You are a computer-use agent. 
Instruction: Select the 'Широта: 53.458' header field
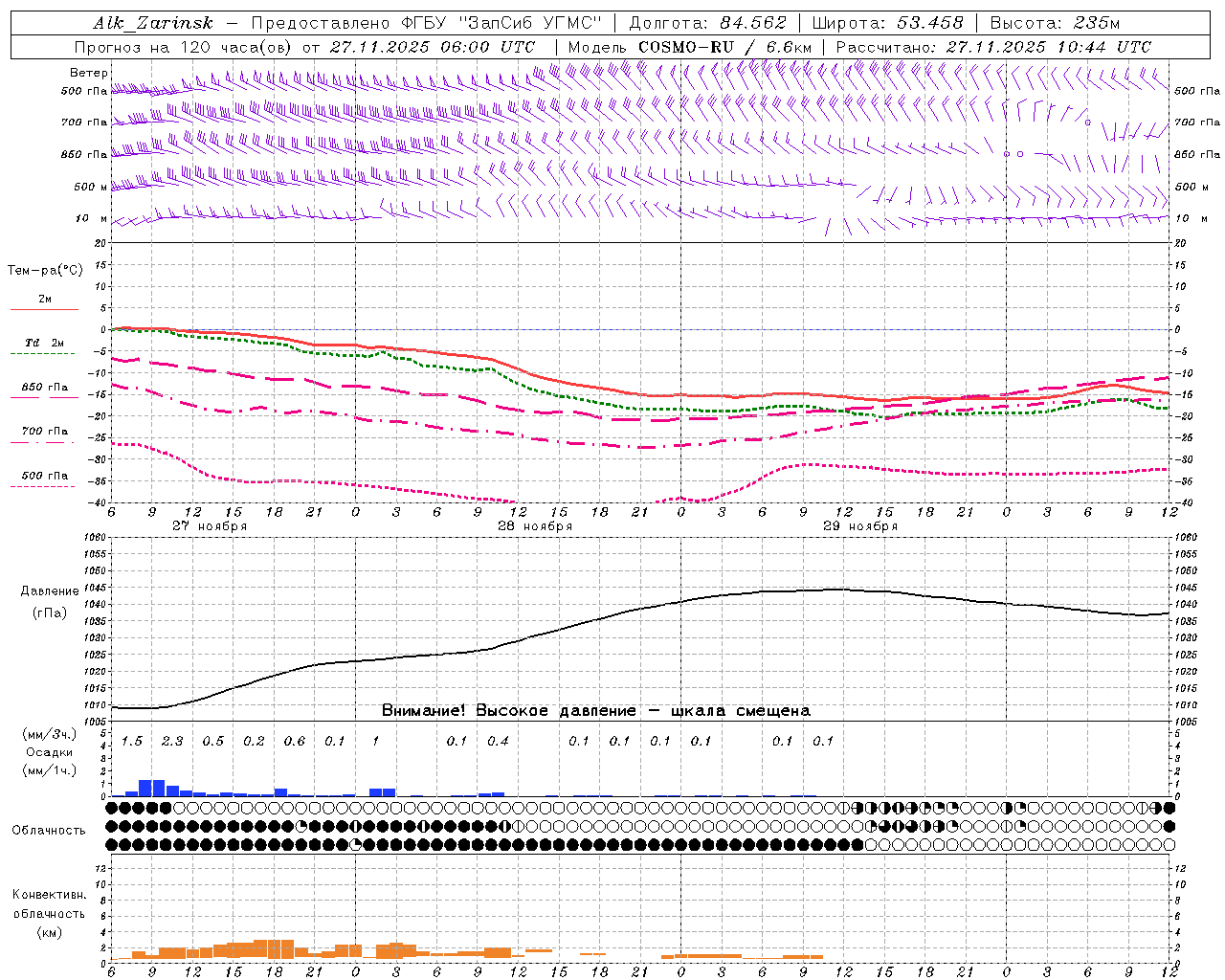(x=887, y=23)
